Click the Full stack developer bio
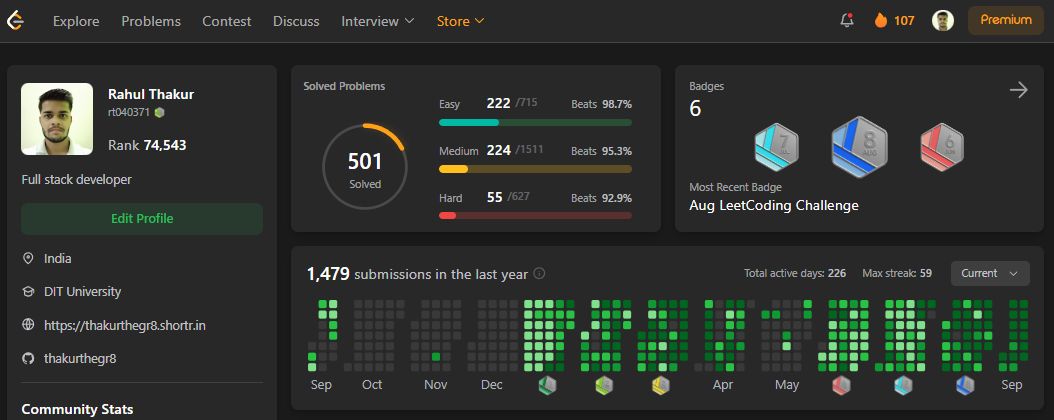This screenshot has width=1054, height=420. coord(77,179)
